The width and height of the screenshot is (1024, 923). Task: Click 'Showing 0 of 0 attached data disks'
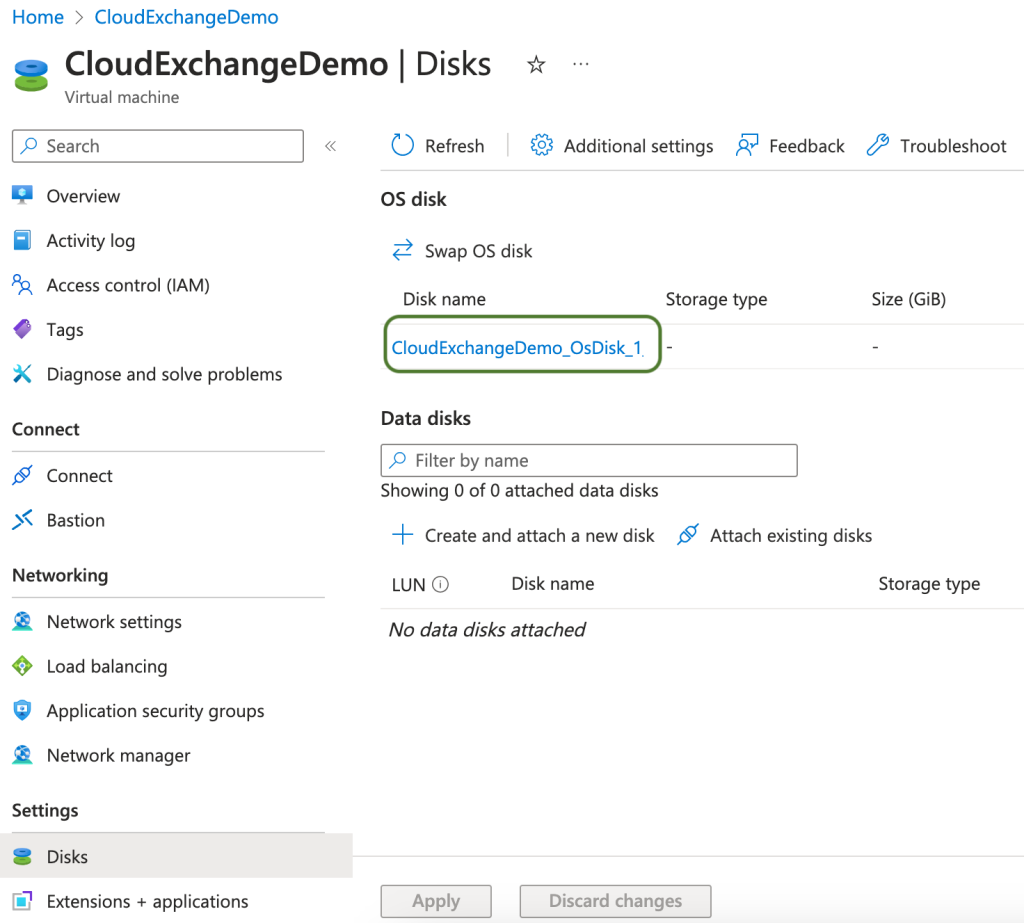coord(519,491)
